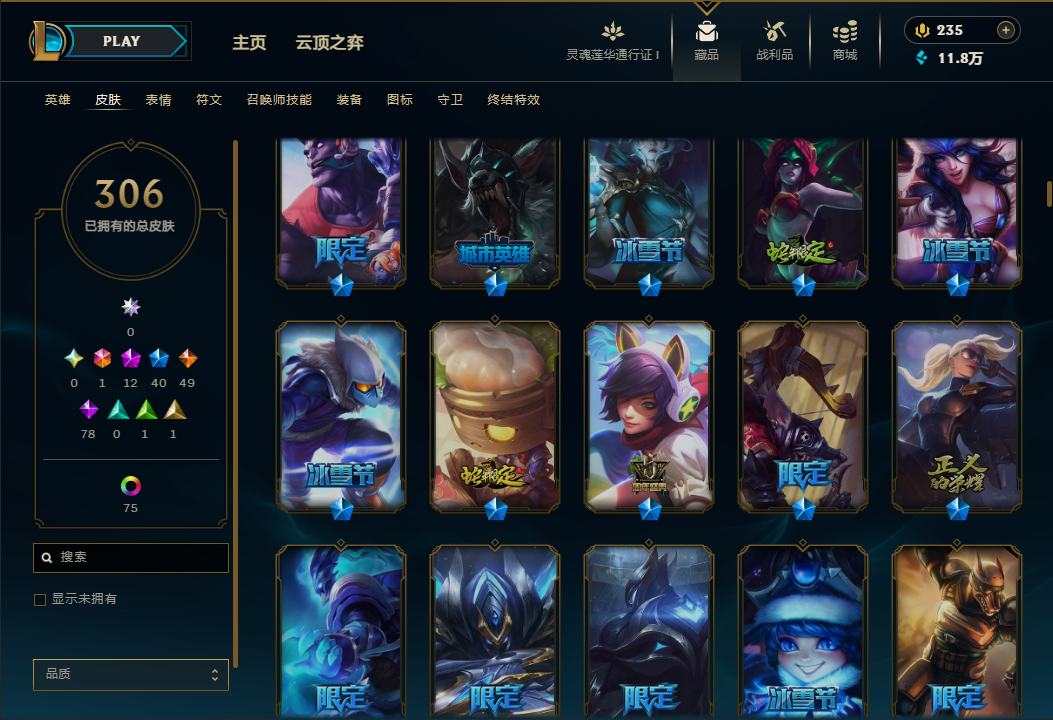Switch to the 符文 tab

(209, 100)
